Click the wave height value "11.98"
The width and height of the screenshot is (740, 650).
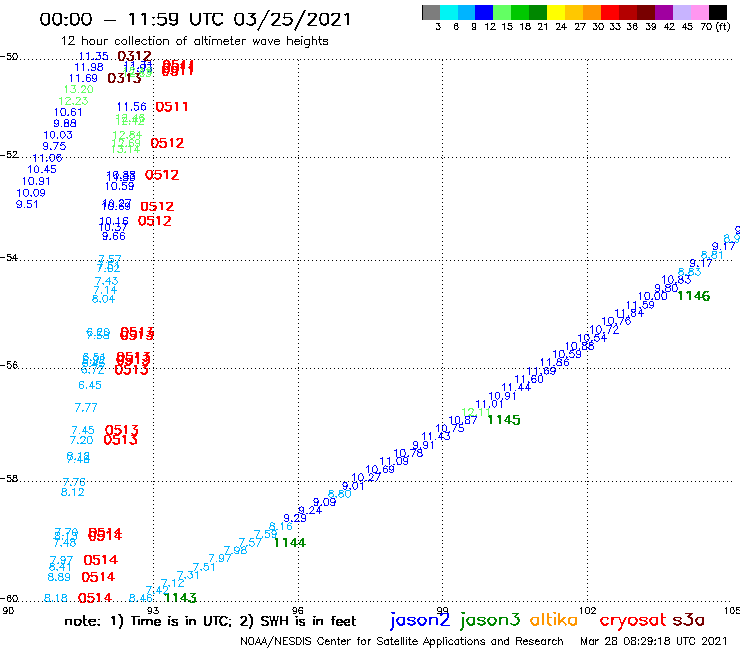(x=89, y=67)
